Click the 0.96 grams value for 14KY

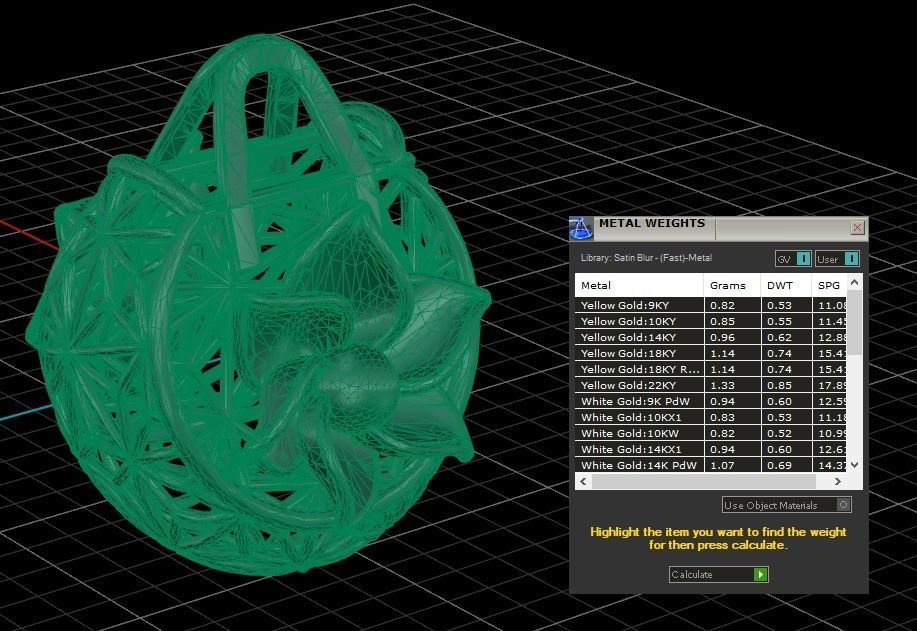[x=722, y=337]
